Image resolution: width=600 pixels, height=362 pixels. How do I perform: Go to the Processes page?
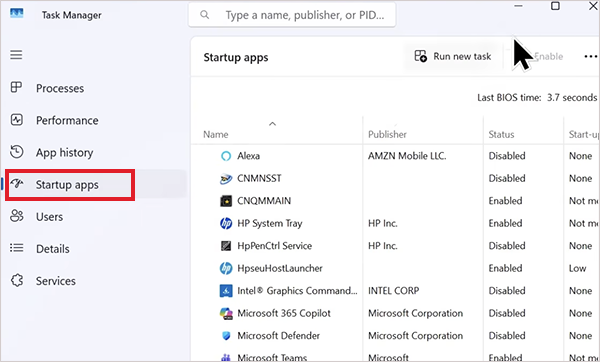(60, 88)
